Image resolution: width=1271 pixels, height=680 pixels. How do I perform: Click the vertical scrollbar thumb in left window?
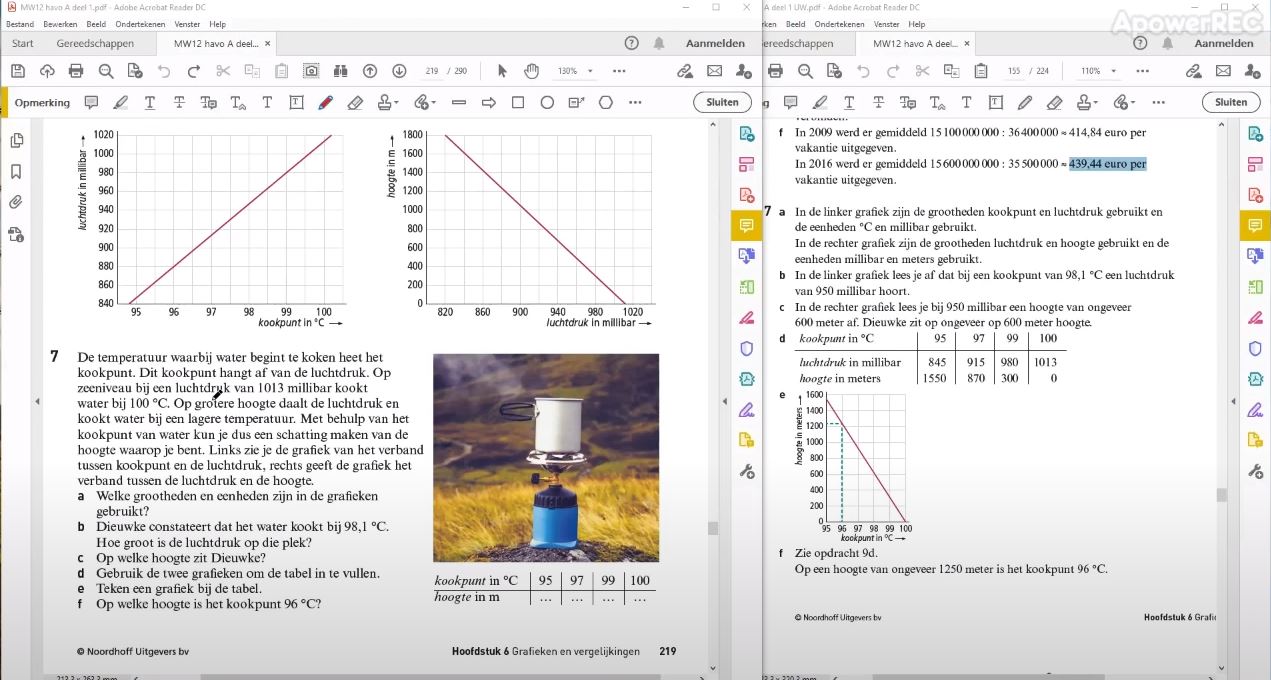click(x=713, y=528)
